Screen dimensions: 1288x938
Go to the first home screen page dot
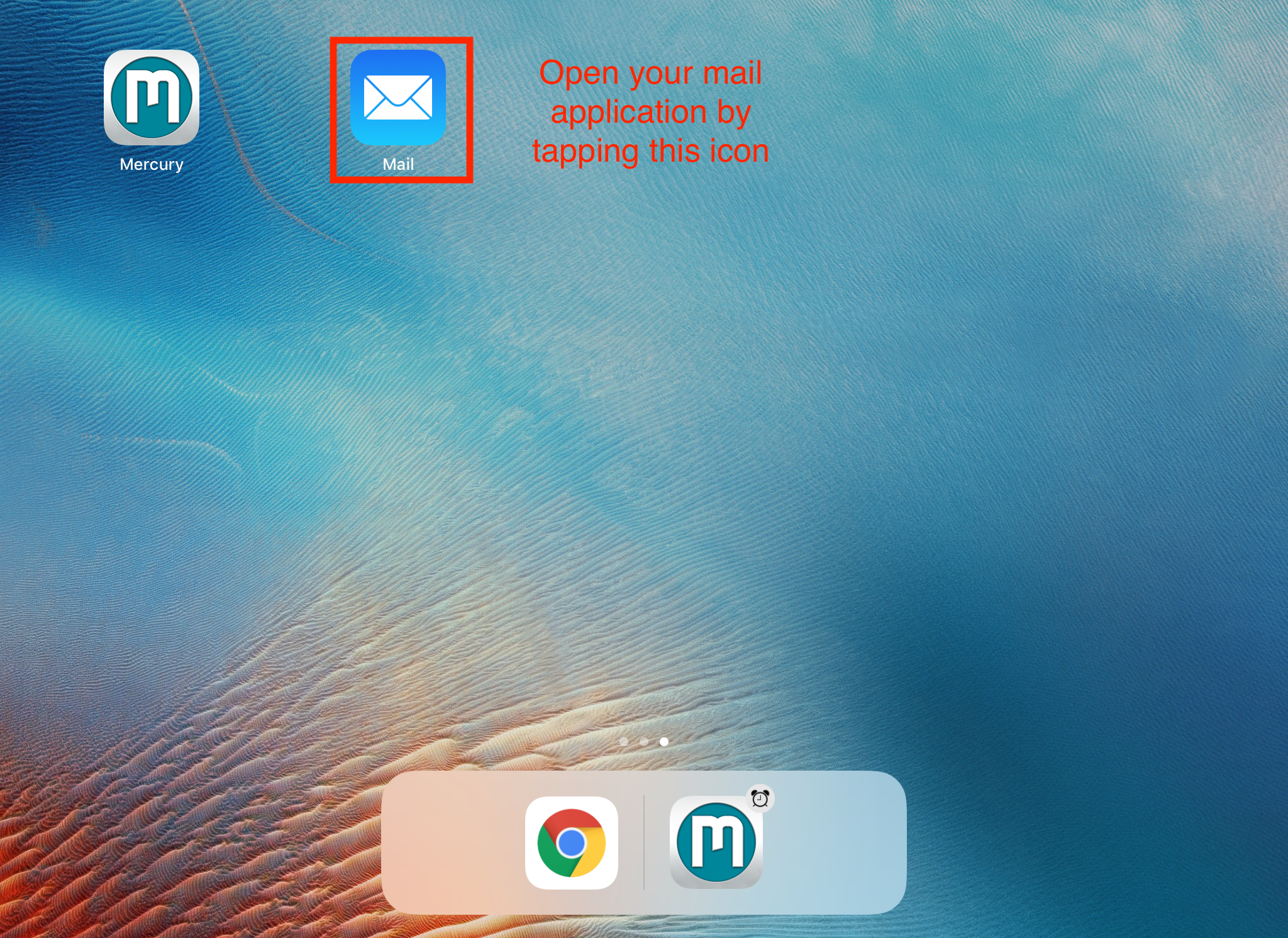(624, 742)
